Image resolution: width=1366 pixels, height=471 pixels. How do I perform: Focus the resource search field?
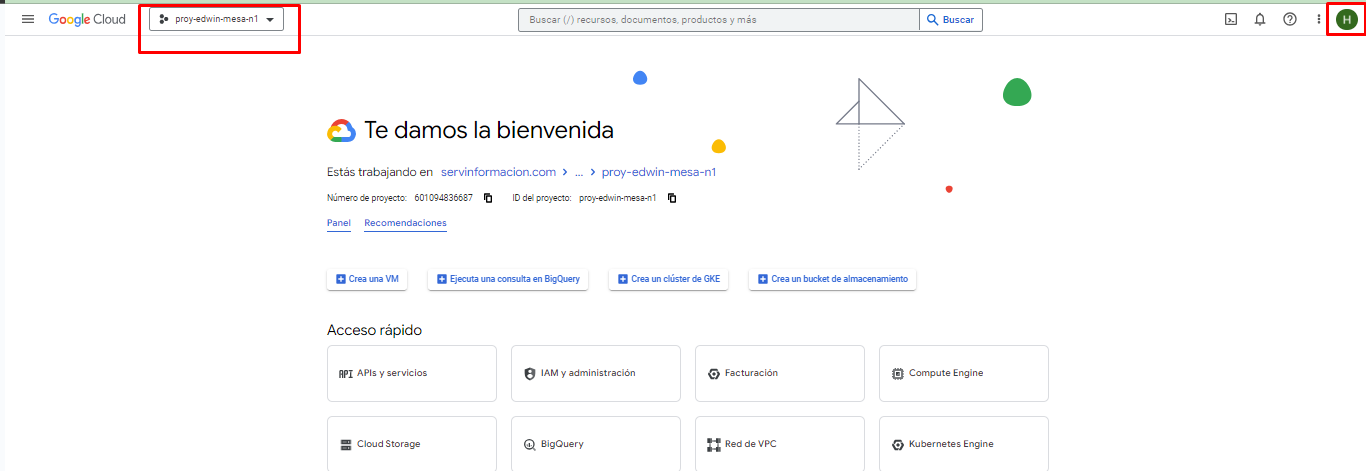pos(718,19)
